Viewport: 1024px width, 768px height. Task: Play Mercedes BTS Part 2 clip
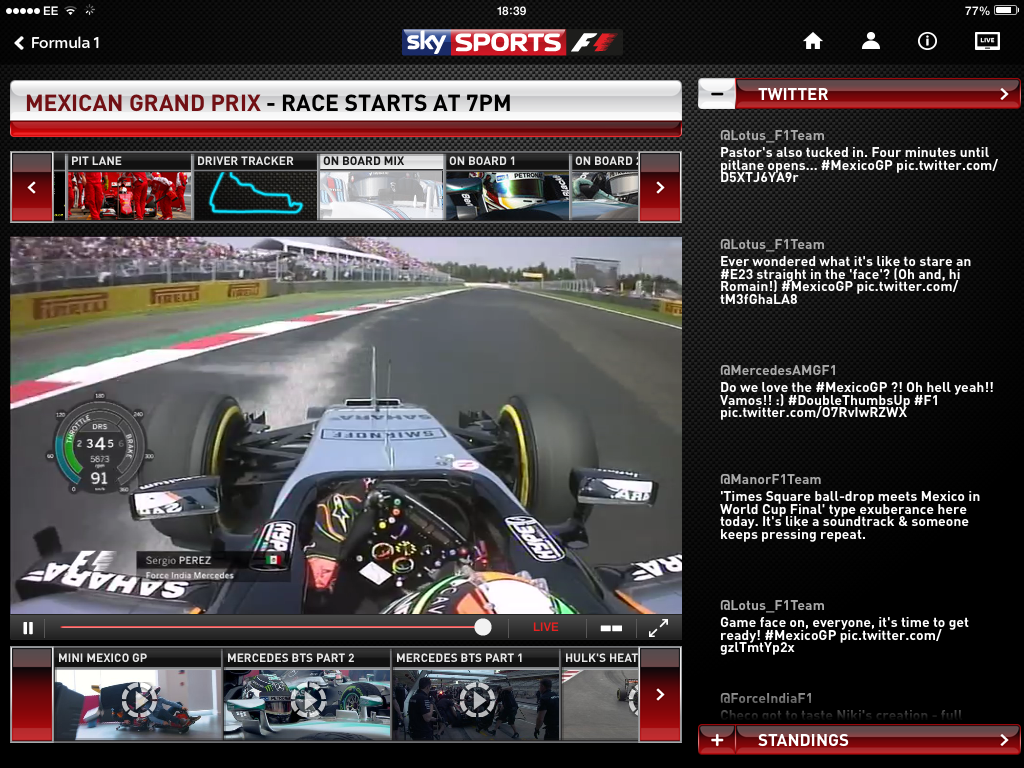pyautogui.click(x=307, y=695)
